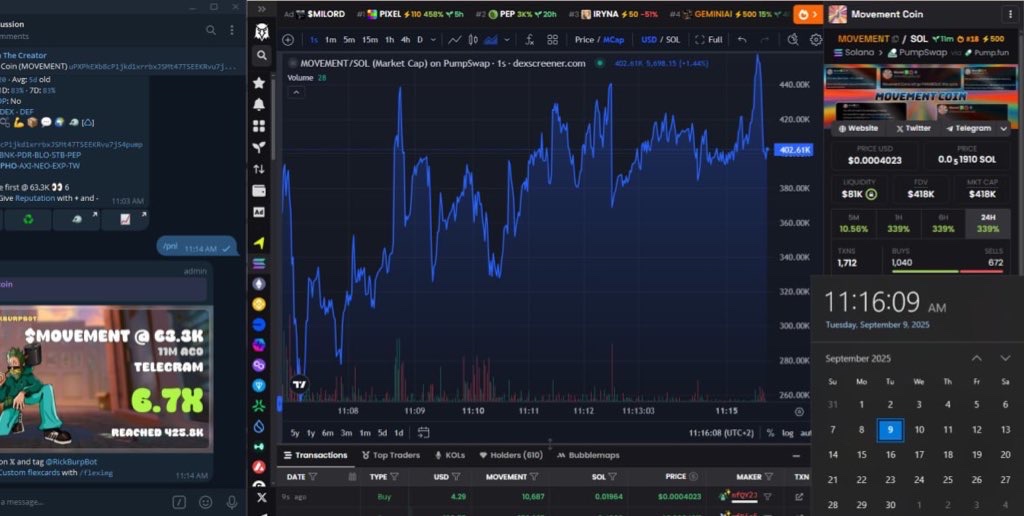Click orange trending fire button
This screenshot has height=516, width=1024.
click(x=807, y=14)
